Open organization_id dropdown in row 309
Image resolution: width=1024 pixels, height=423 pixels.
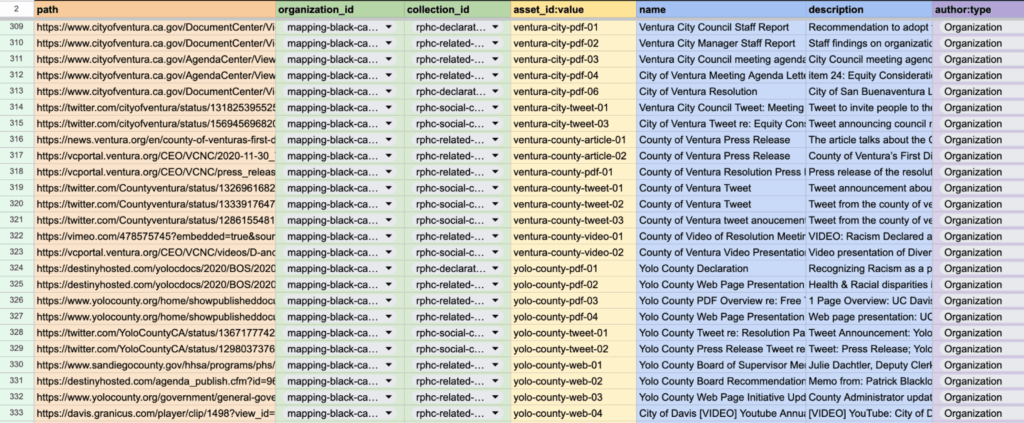(x=390, y=27)
